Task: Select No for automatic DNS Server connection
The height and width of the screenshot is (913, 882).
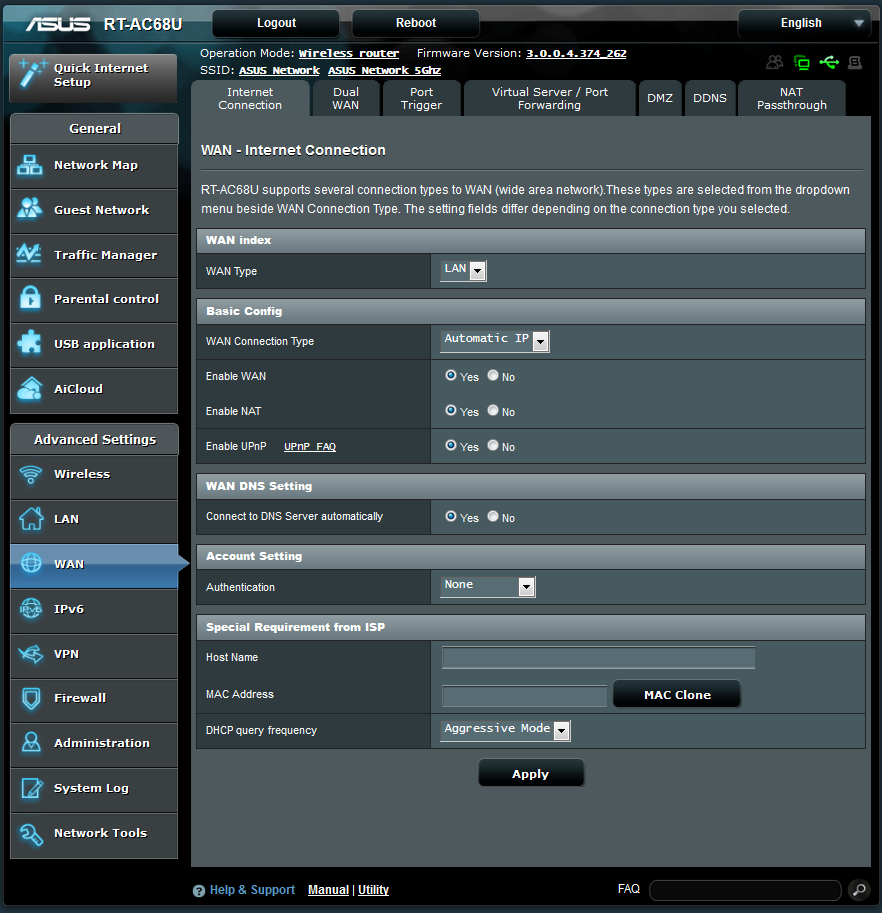Action: (x=493, y=516)
